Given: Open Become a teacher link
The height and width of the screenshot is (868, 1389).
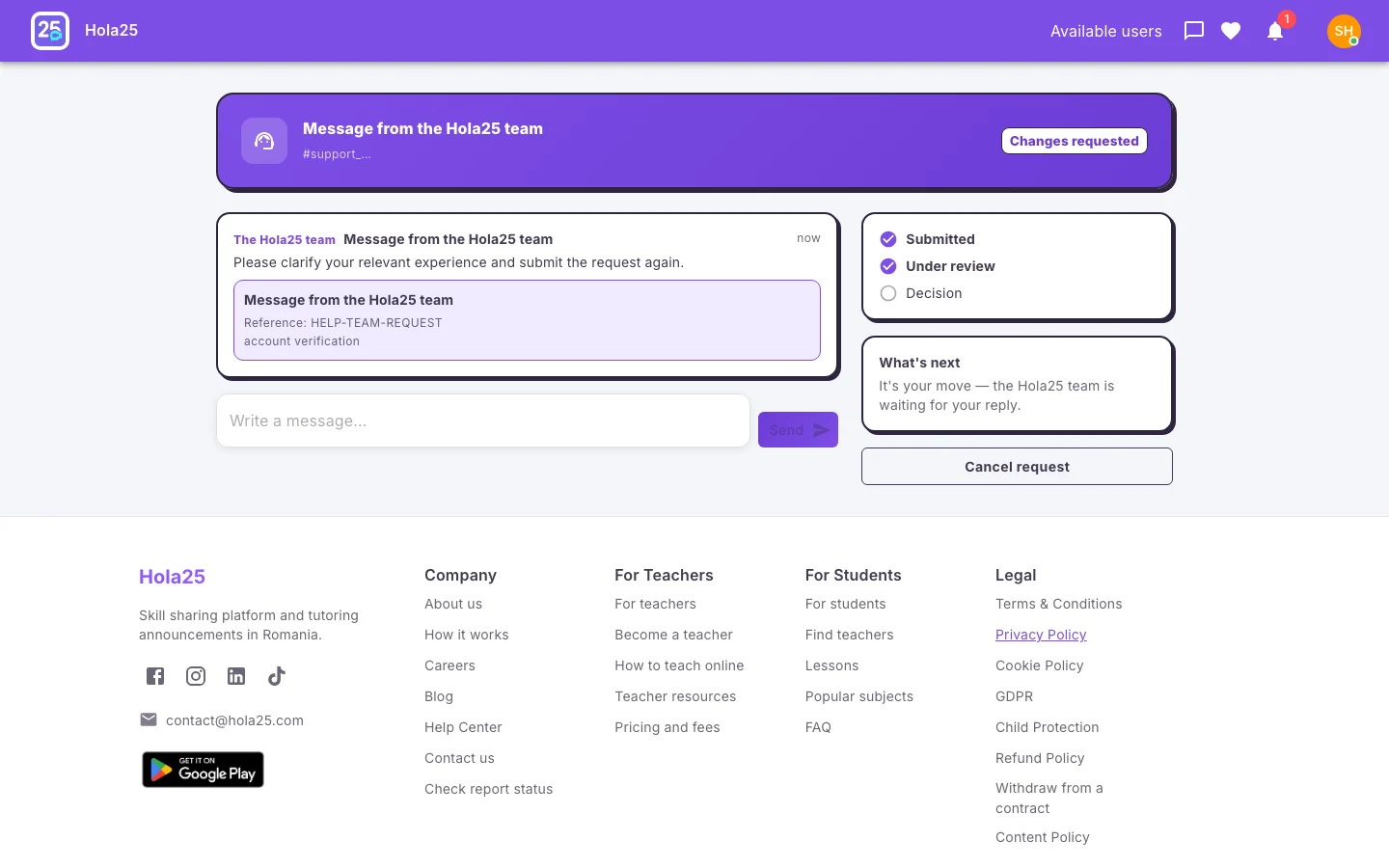Looking at the screenshot, I should coord(673,635).
